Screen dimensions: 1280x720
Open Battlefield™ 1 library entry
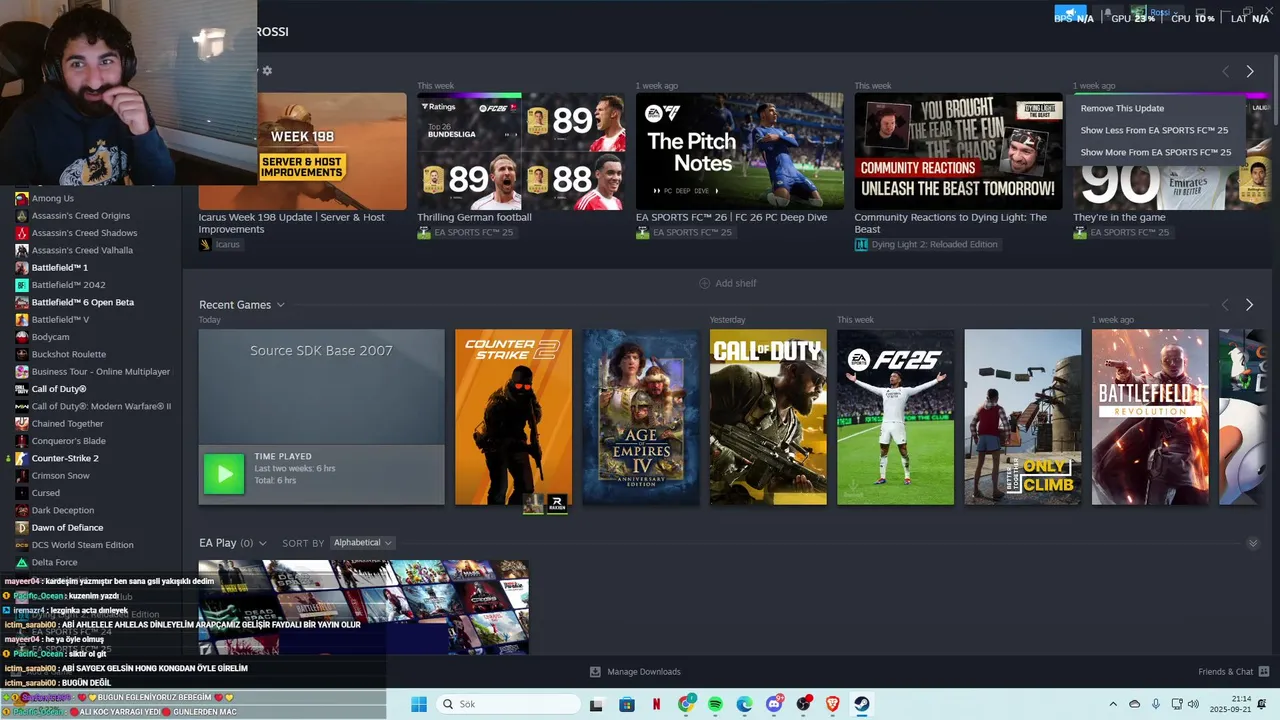(59, 267)
